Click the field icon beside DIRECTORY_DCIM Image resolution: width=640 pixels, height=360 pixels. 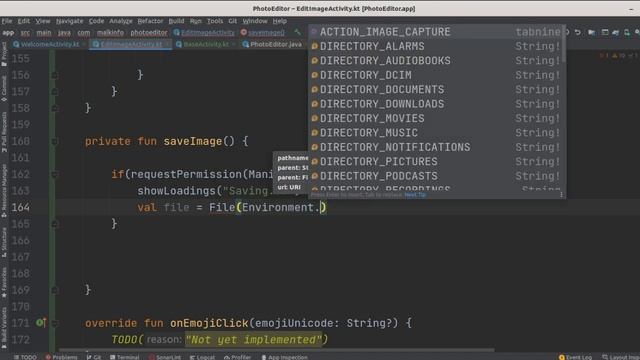tap(315, 75)
